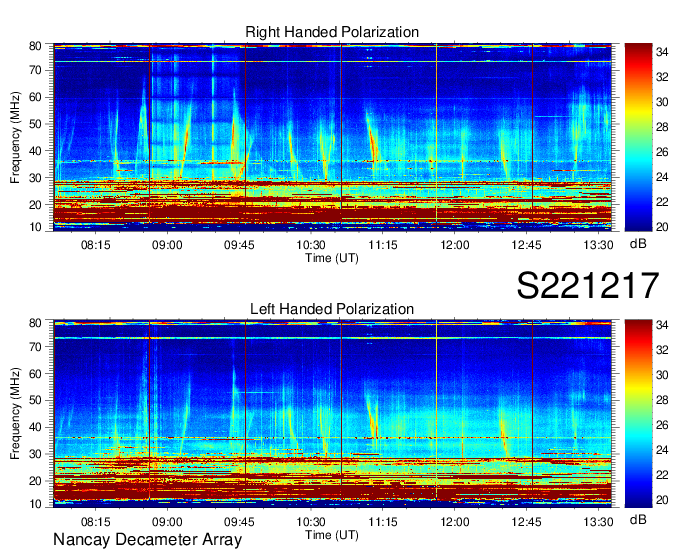The width and height of the screenshot is (680, 552).
Task: Click the 50 MHz tick of Right Handed plot
Action: click(35, 124)
